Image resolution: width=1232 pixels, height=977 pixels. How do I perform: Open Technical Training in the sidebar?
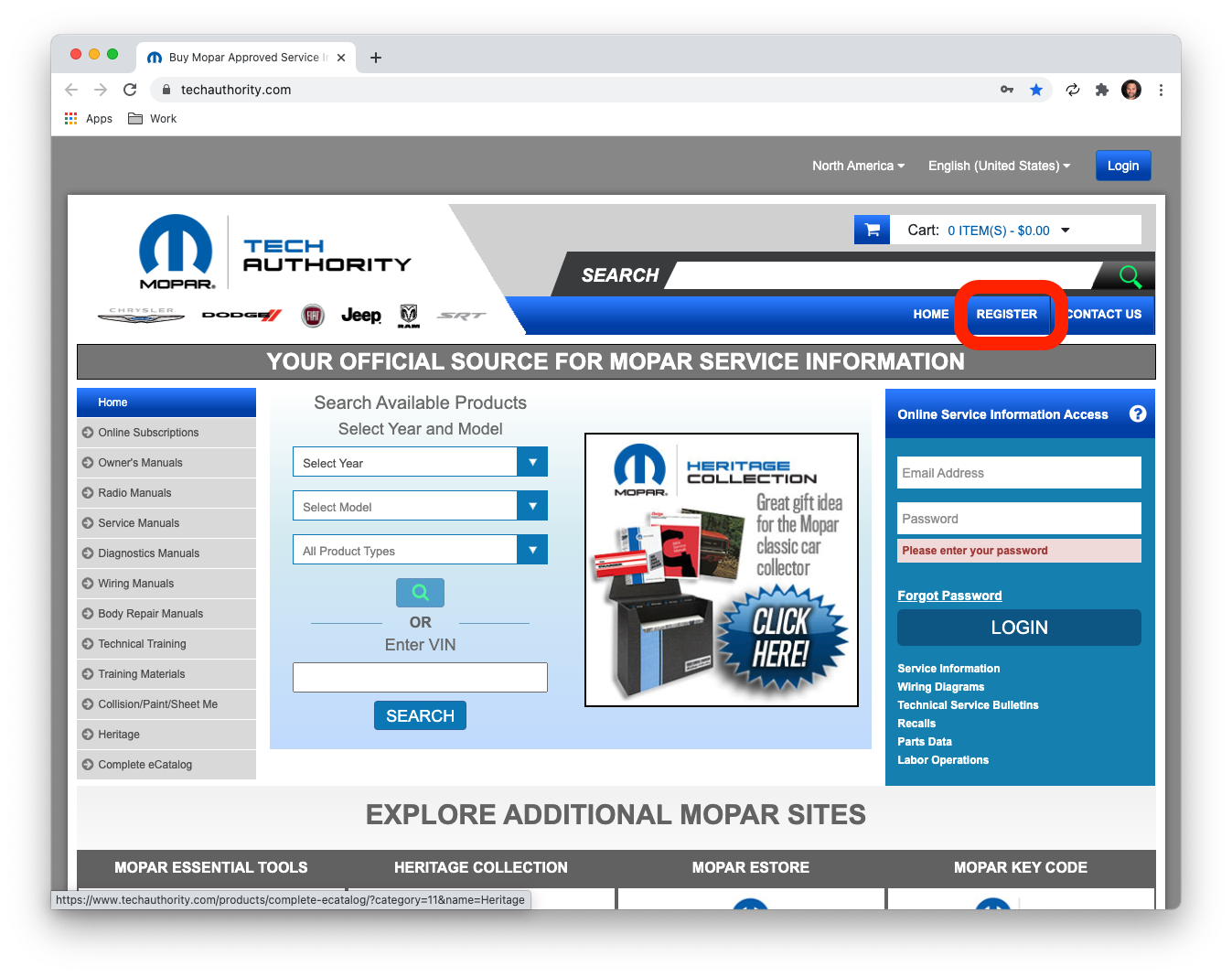click(x=166, y=644)
